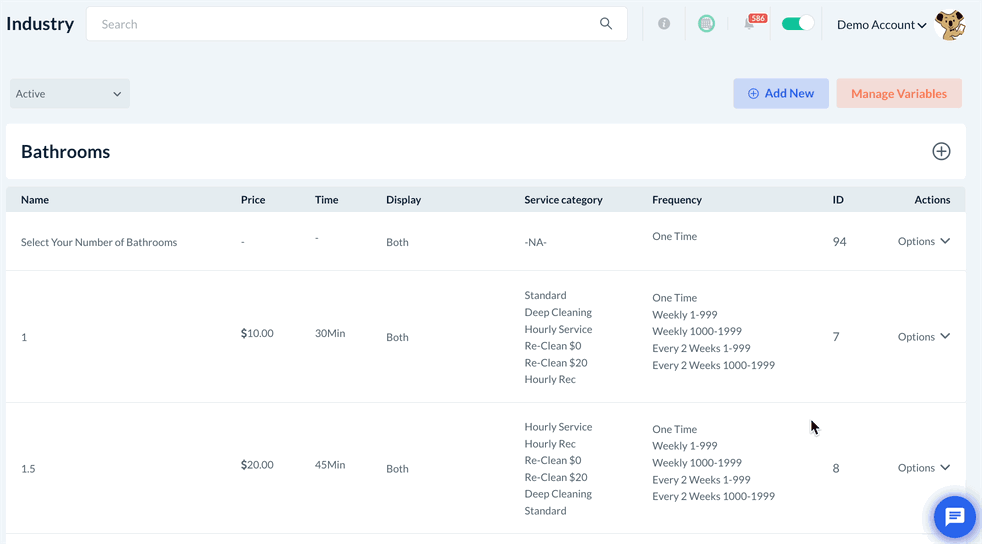982x544 pixels.
Task: Click the Price column header
Action: 253,200
